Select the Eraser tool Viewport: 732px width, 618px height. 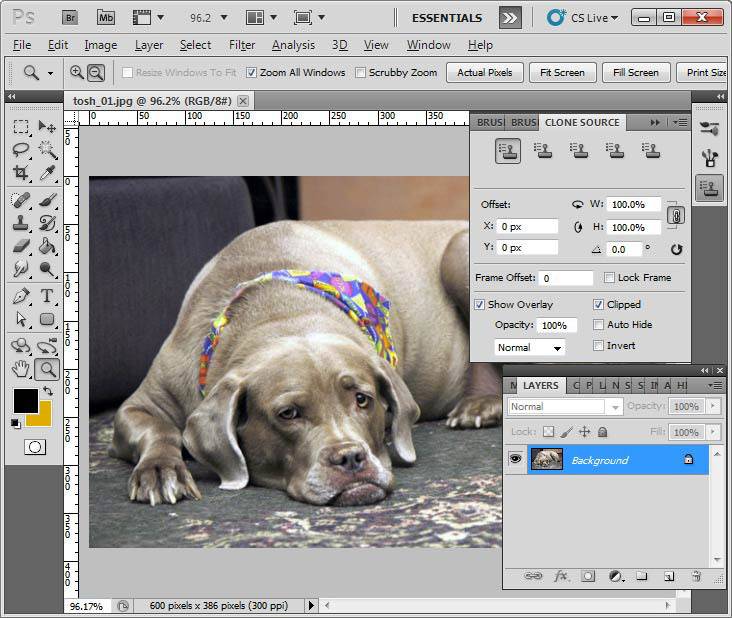pos(20,246)
